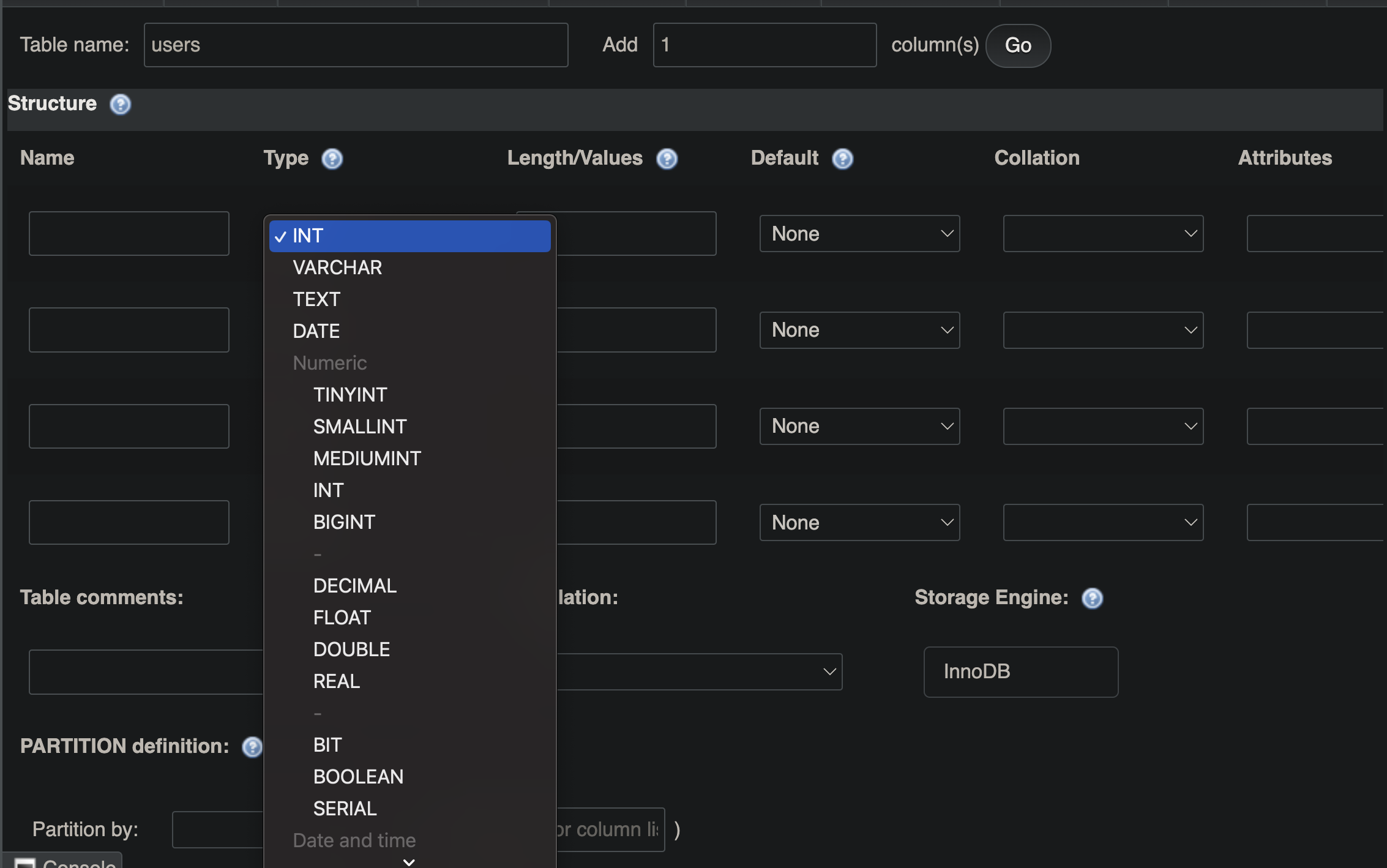This screenshot has width=1387, height=868.
Task: Open the table collation dropdown
Action: [x=699, y=672]
